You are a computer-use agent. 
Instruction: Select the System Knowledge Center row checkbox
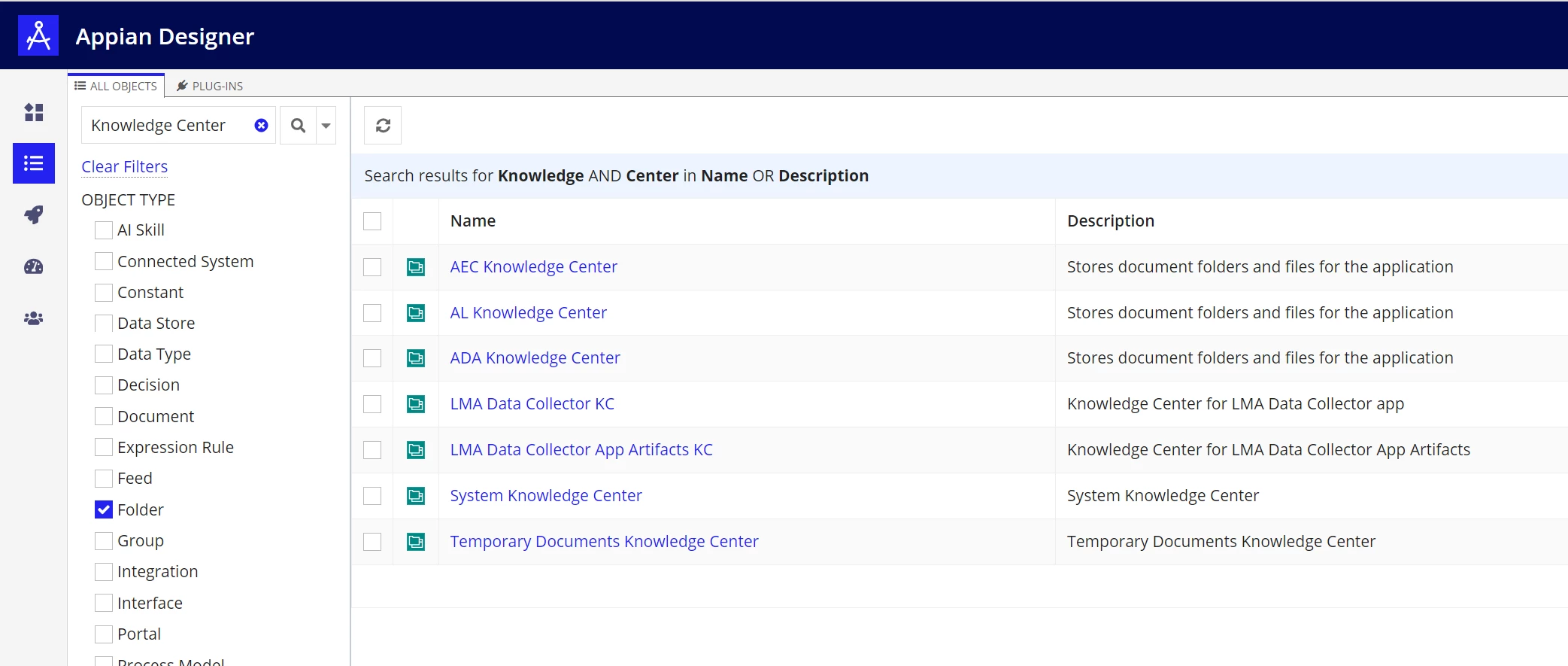372,496
